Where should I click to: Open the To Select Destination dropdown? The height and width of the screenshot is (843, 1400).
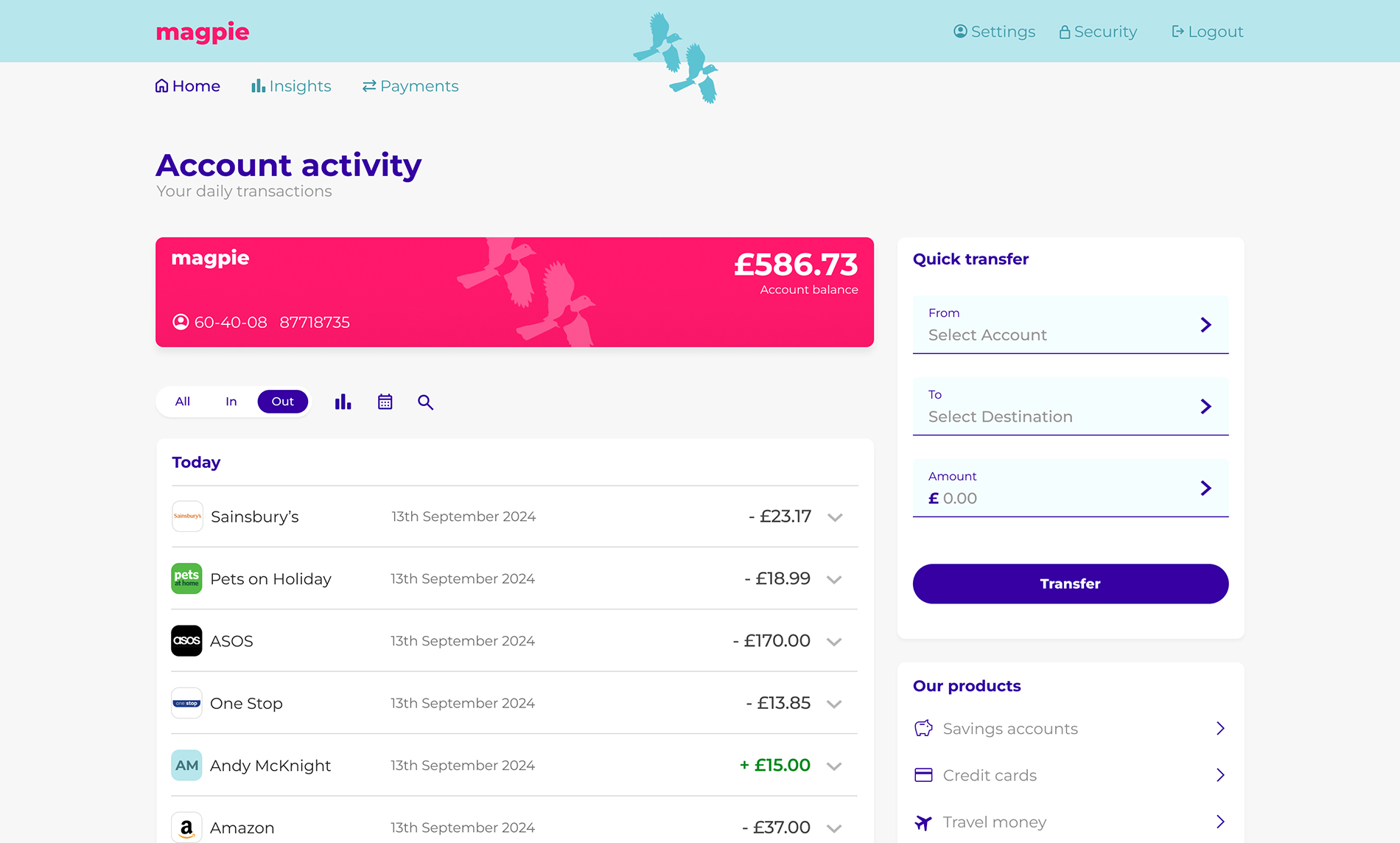coord(1071,407)
